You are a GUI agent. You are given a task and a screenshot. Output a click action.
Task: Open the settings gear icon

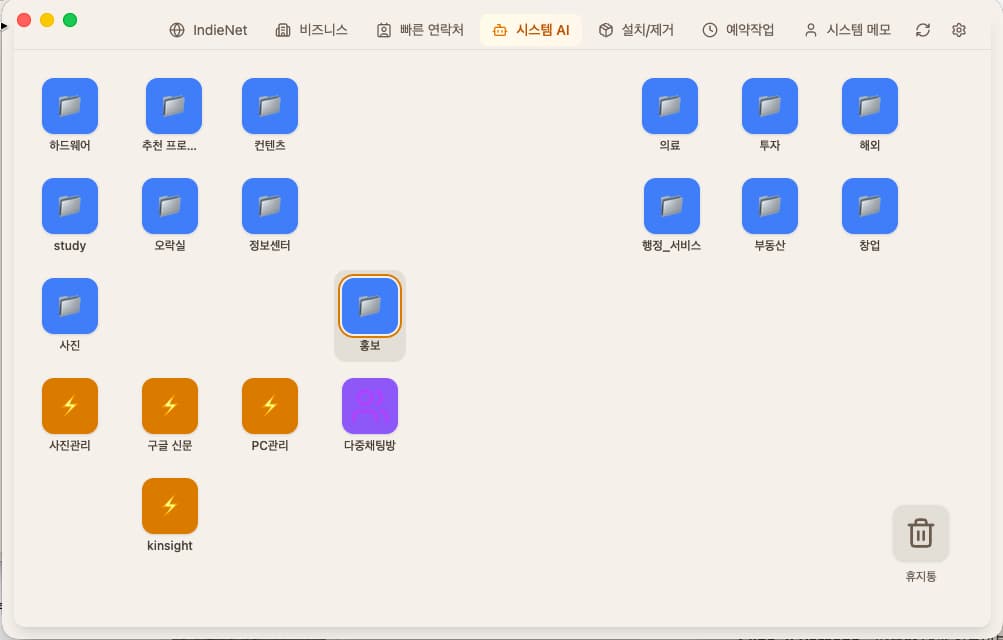[x=958, y=30]
